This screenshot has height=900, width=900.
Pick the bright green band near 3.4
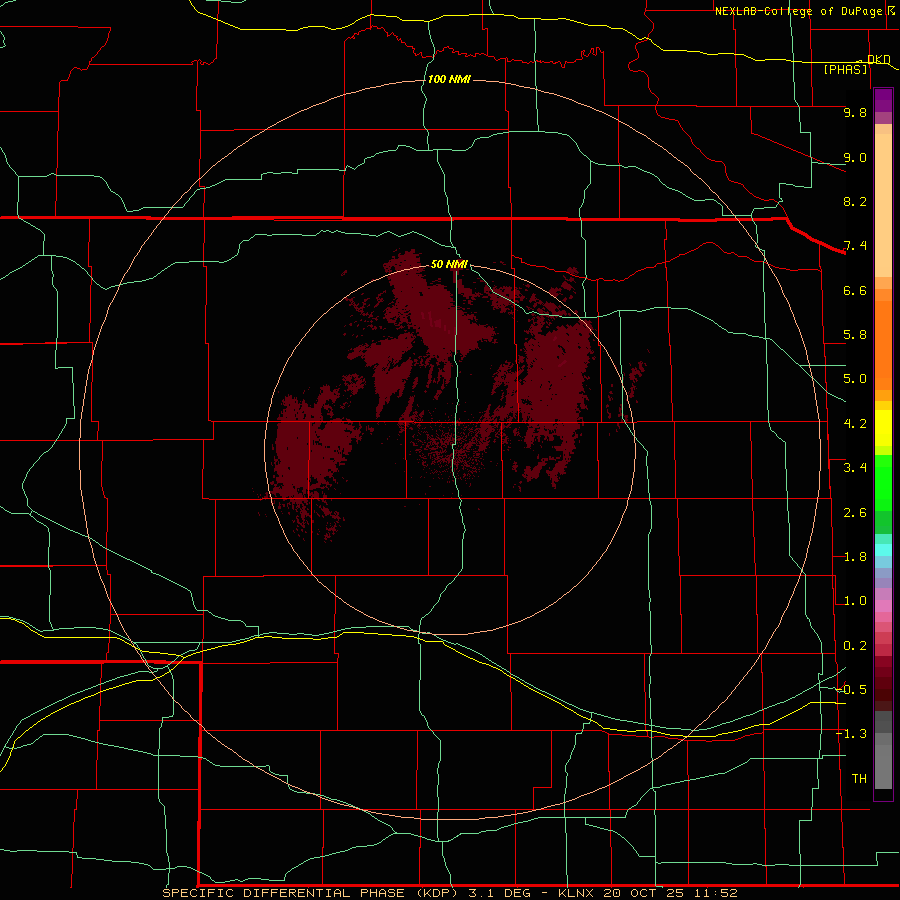pos(883,482)
